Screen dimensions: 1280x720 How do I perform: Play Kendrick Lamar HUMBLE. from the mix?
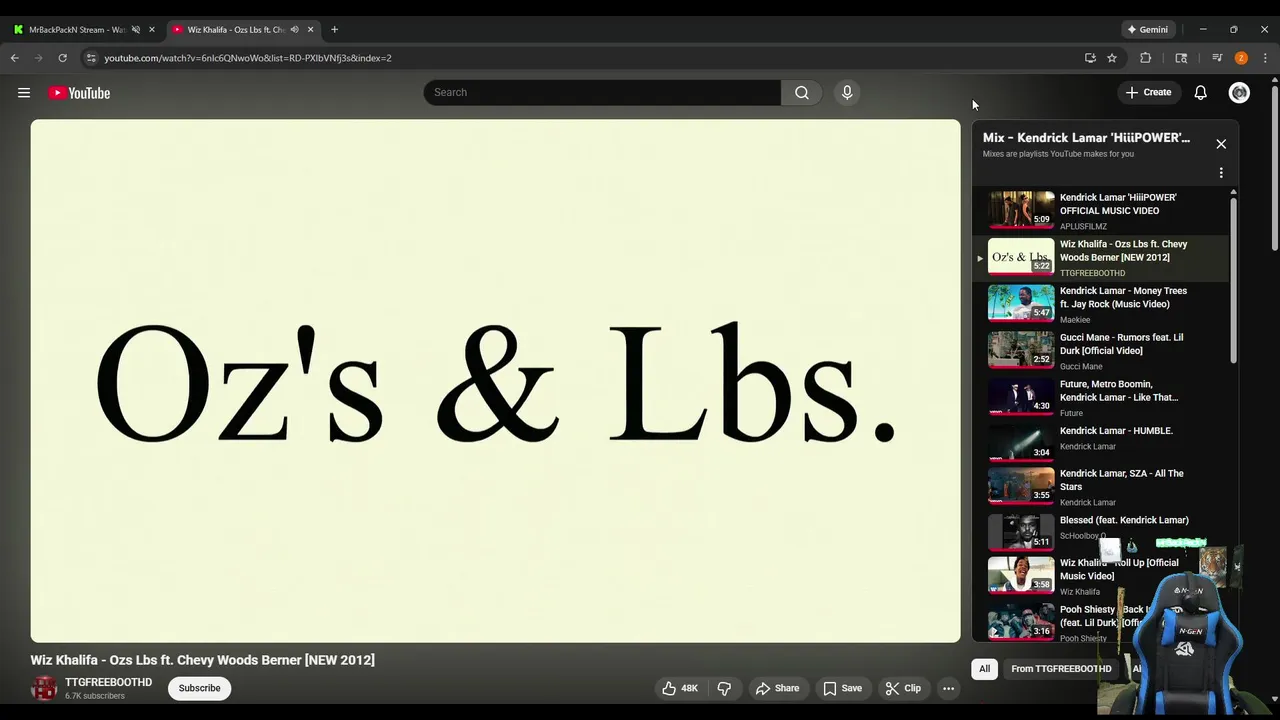click(1102, 443)
